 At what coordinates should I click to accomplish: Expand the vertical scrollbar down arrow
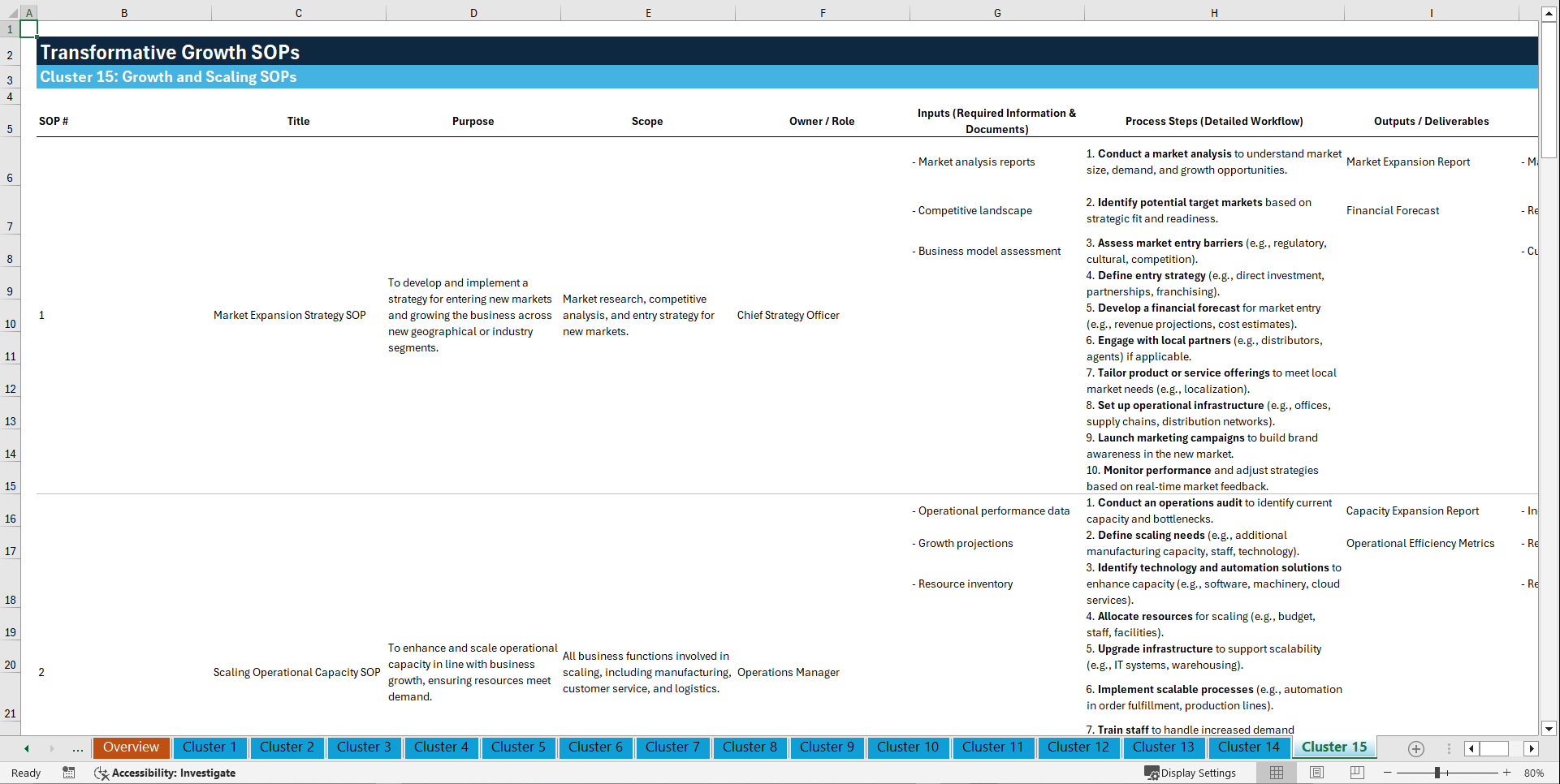(x=1549, y=729)
